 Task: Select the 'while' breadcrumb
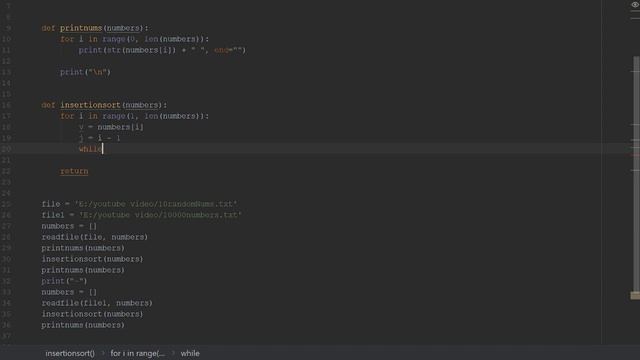point(190,353)
